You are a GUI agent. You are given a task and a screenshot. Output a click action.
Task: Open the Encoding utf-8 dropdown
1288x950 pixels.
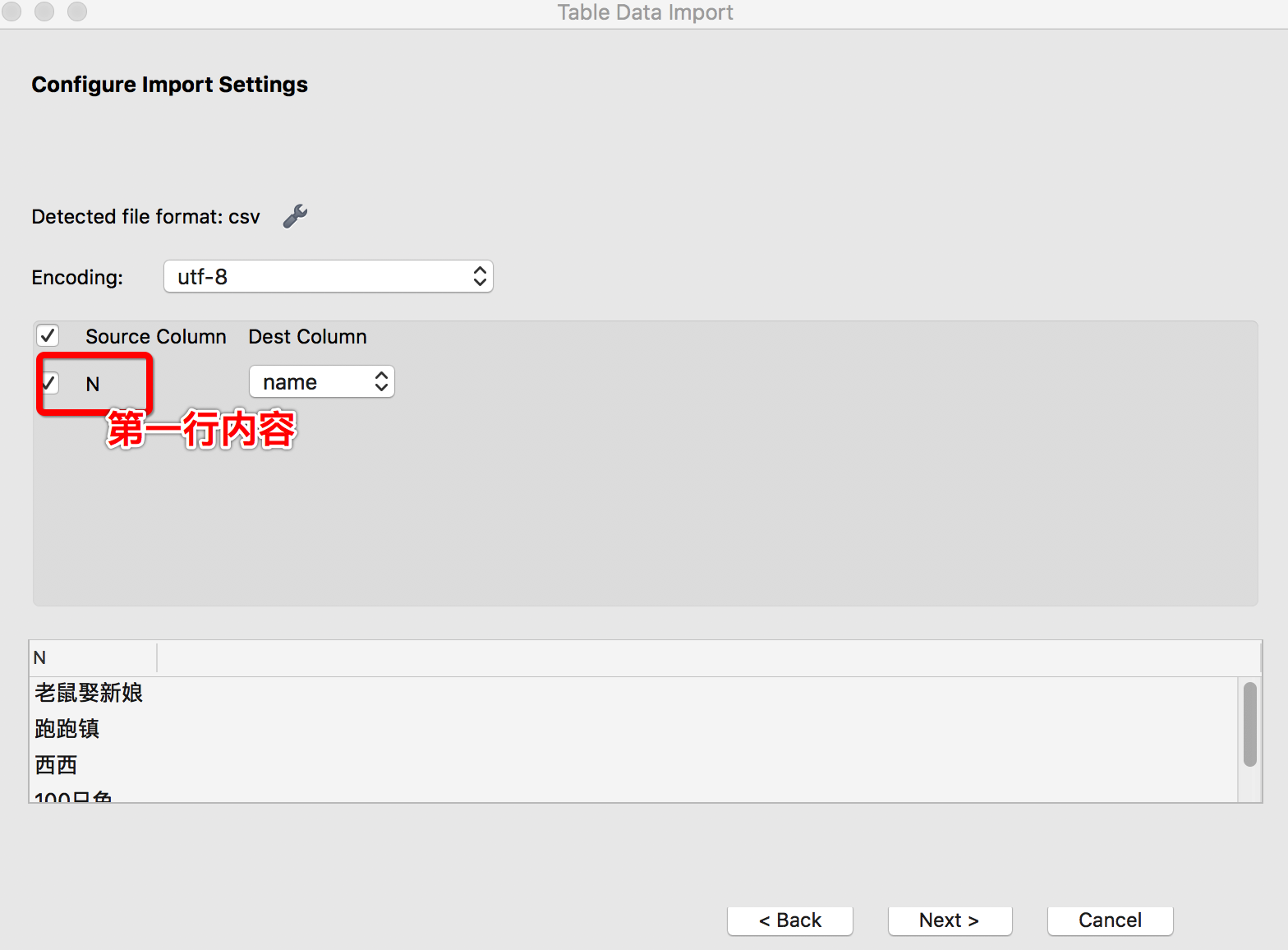(329, 276)
